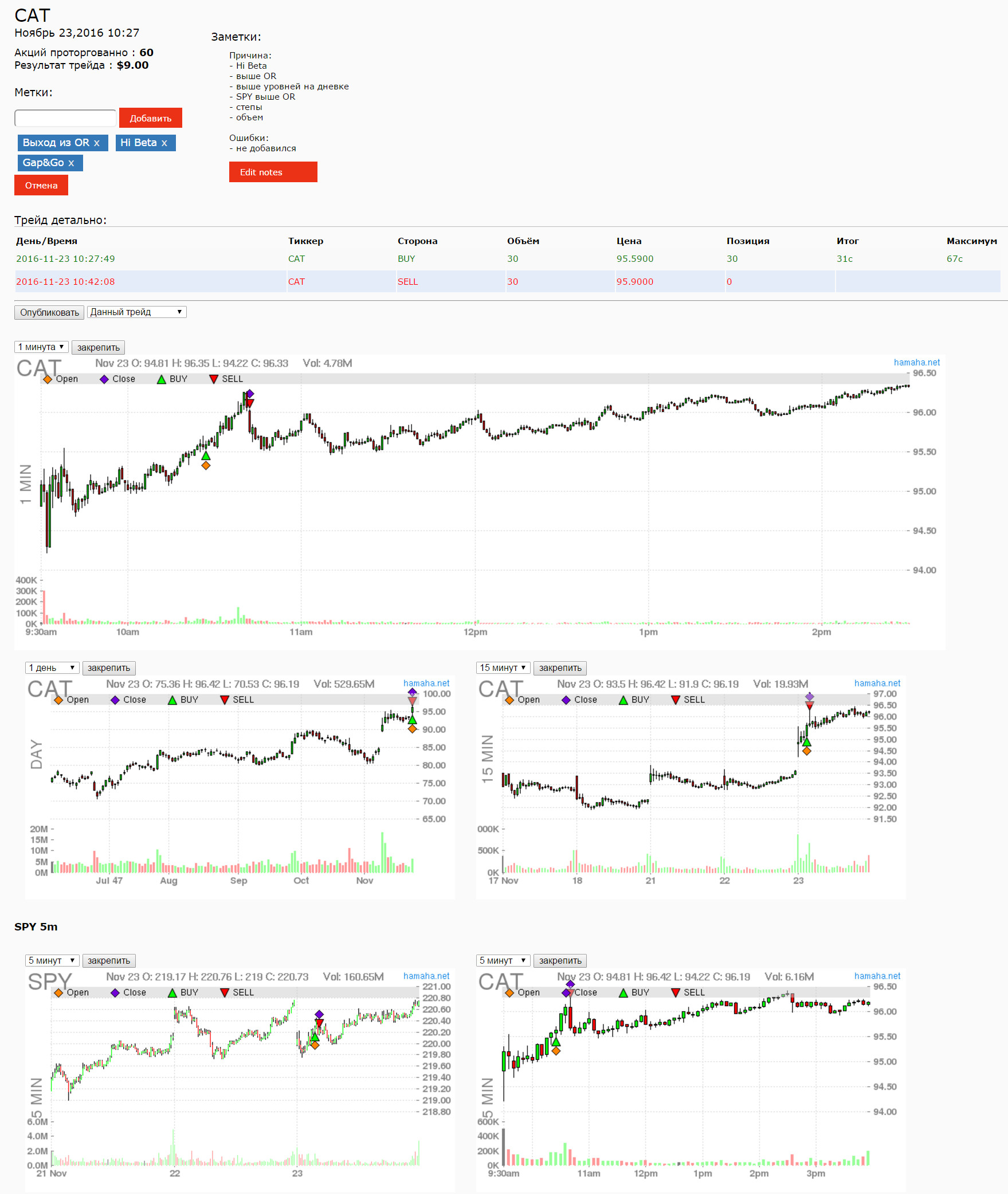Click the Open legend icon on daily chart
The width and height of the screenshot is (1008, 1194).
(58, 700)
